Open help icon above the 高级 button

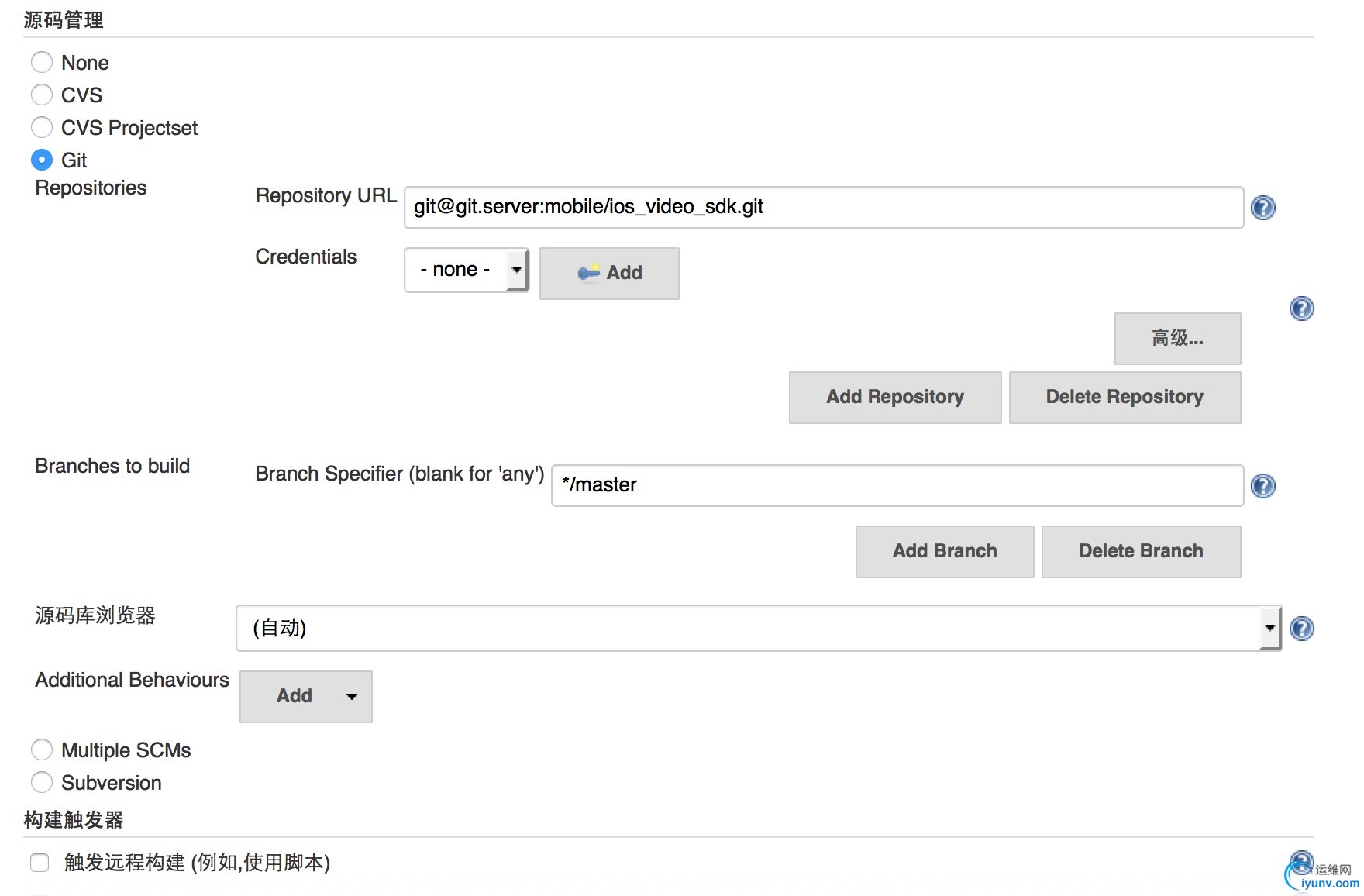point(1301,308)
